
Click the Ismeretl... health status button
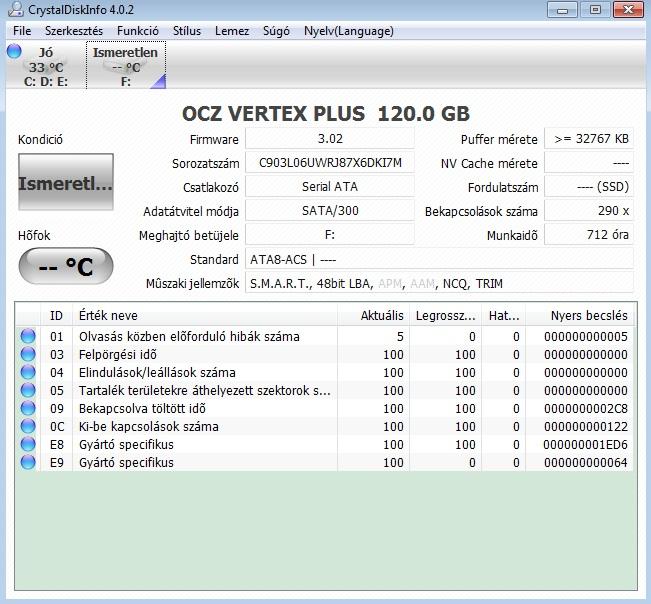[x=66, y=182]
